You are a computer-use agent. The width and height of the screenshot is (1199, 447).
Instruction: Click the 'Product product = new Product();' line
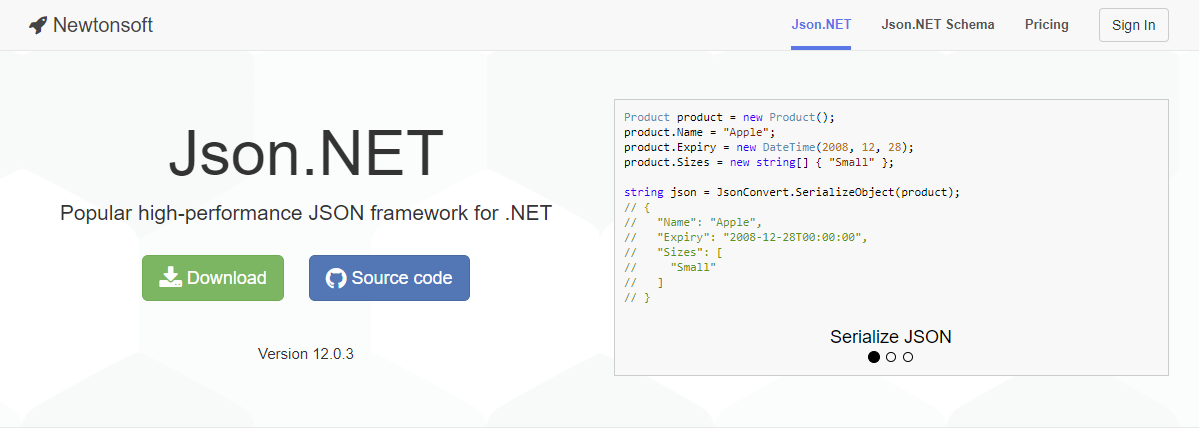[x=730, y=118]
